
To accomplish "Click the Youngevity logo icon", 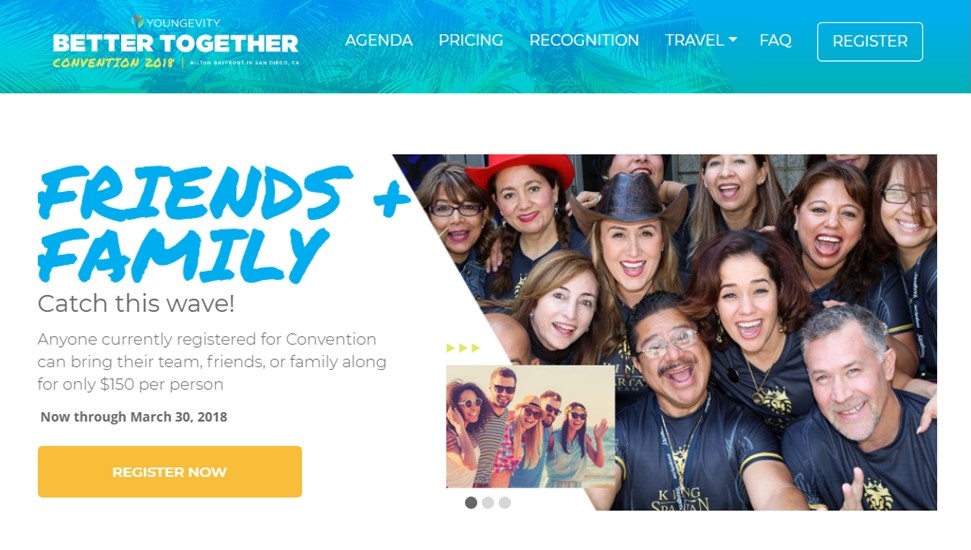I will [x=137, y=22].
